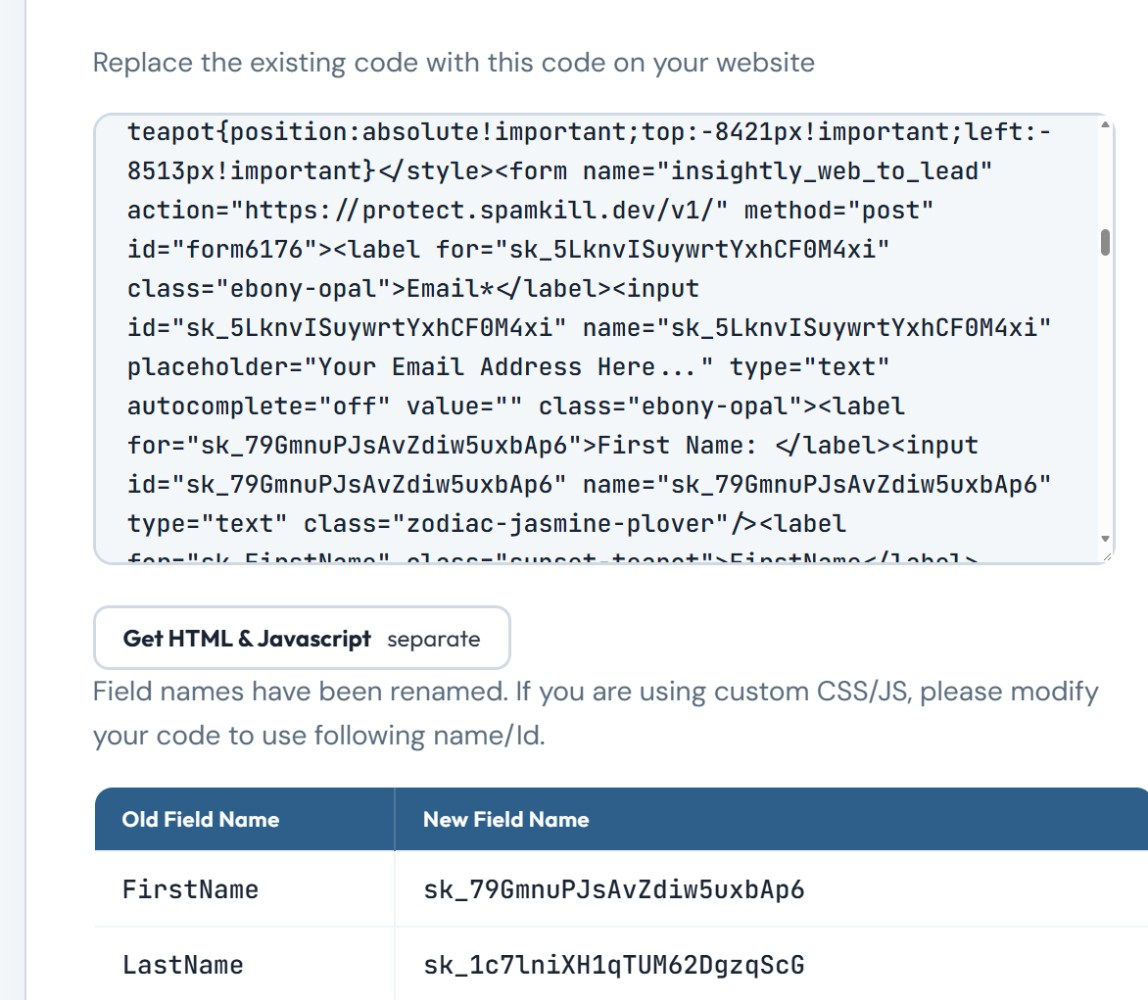Click the Get HTML & Javascript separate button
1148x1000 pixels.
click(302, 638)
